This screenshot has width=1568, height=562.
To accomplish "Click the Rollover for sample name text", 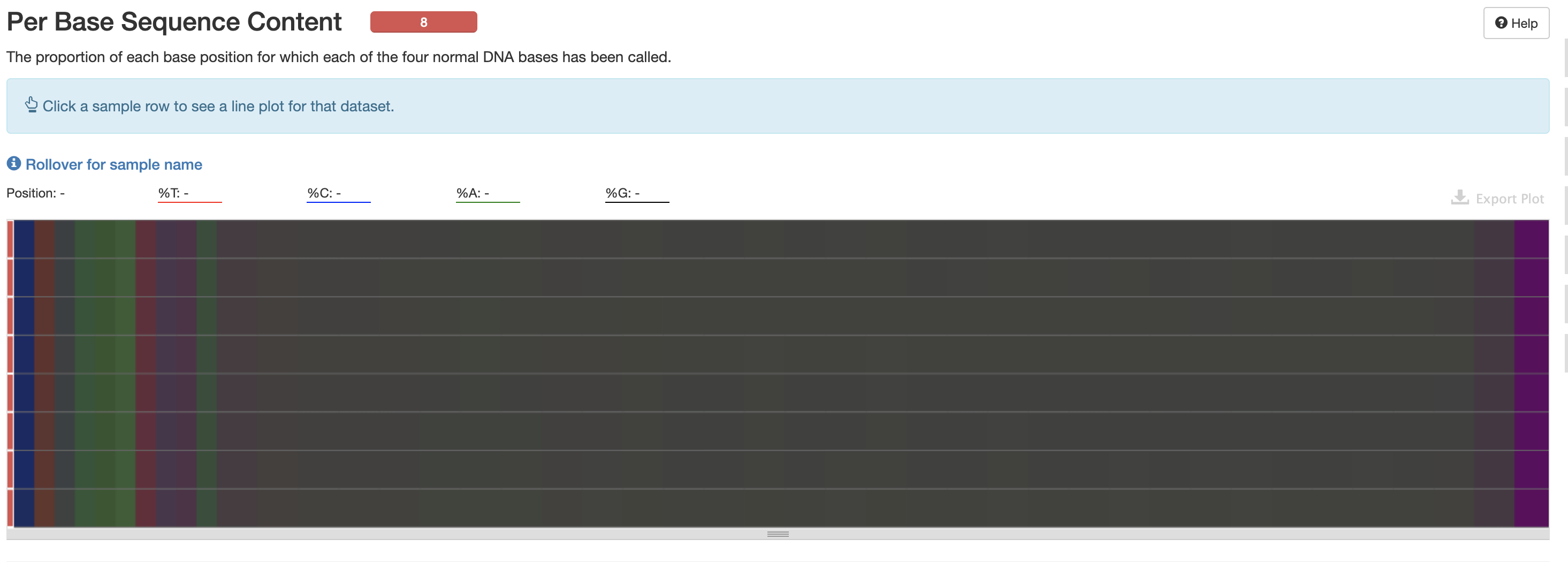I will point(114,164).
